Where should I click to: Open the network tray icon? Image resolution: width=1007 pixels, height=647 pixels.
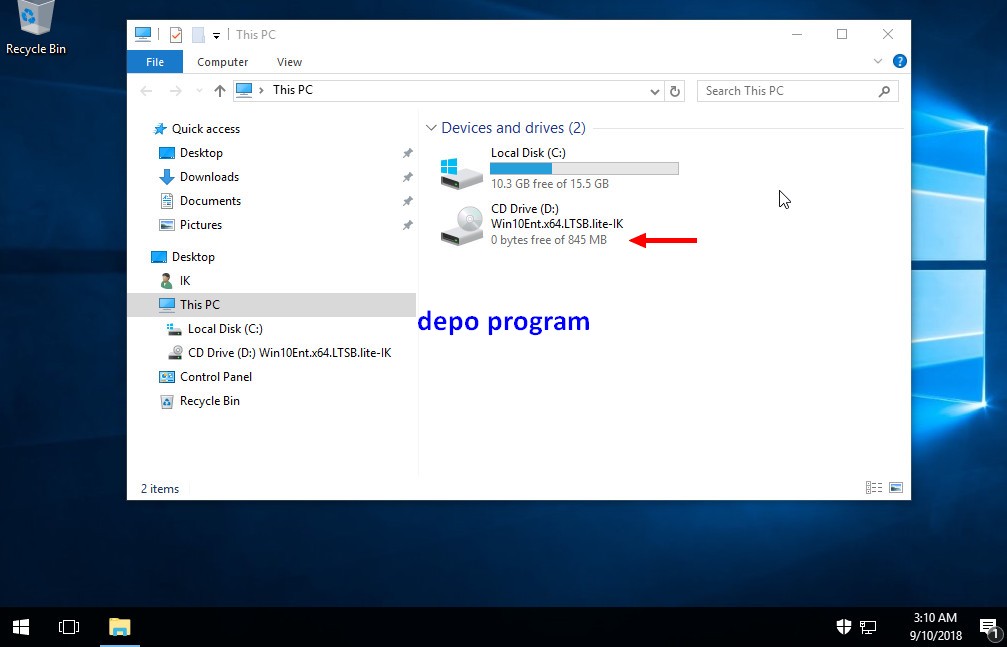coord(868,627)
